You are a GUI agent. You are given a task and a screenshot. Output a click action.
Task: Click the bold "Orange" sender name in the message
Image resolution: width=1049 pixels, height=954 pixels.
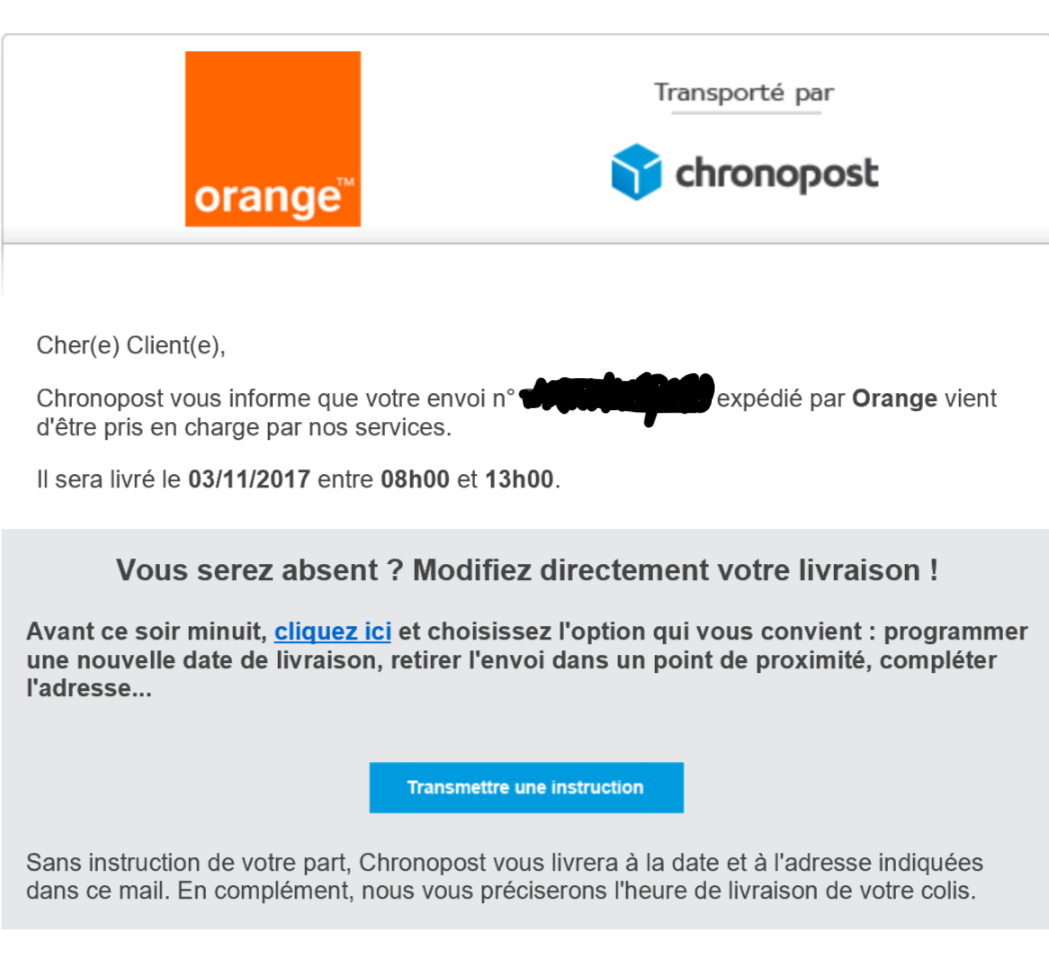pos(894,399)
